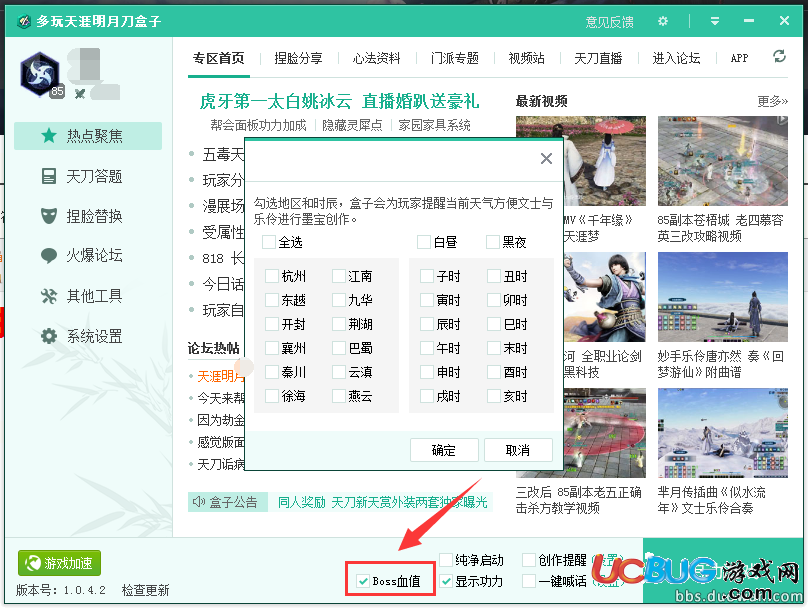The height and width of the screenshot is (608, 808).
Task: Open 系统设置 in the sidebar
Action: tap(88, 336)
